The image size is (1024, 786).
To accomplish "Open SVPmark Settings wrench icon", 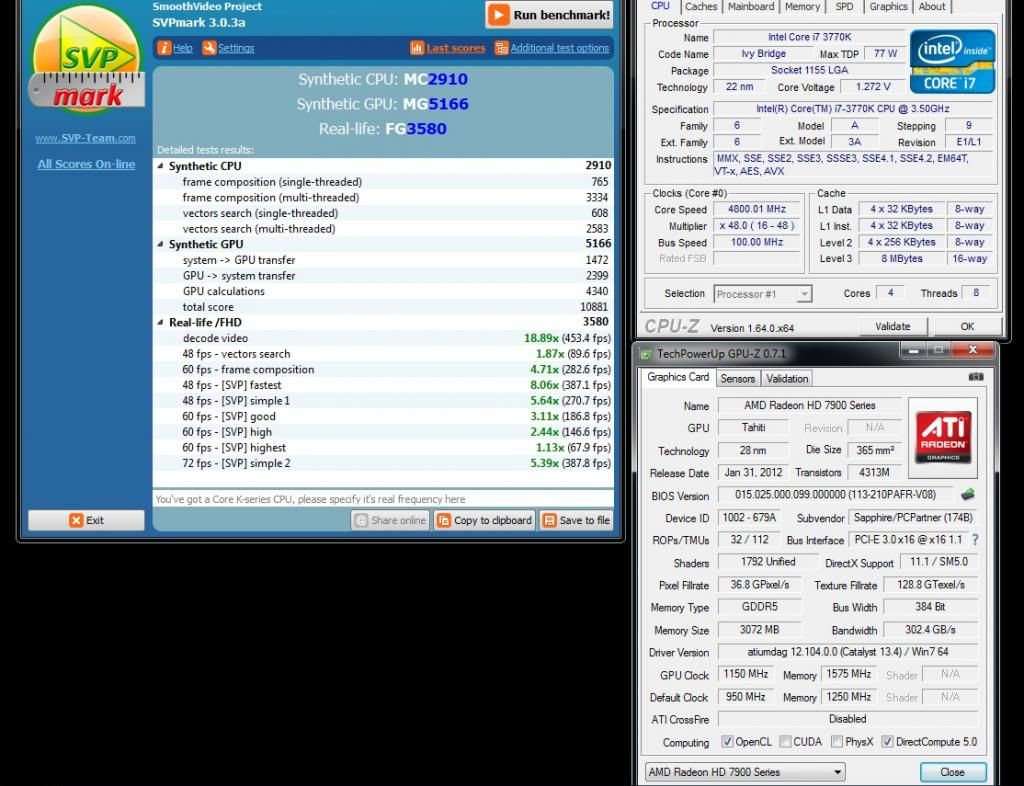I will (209, 48).
